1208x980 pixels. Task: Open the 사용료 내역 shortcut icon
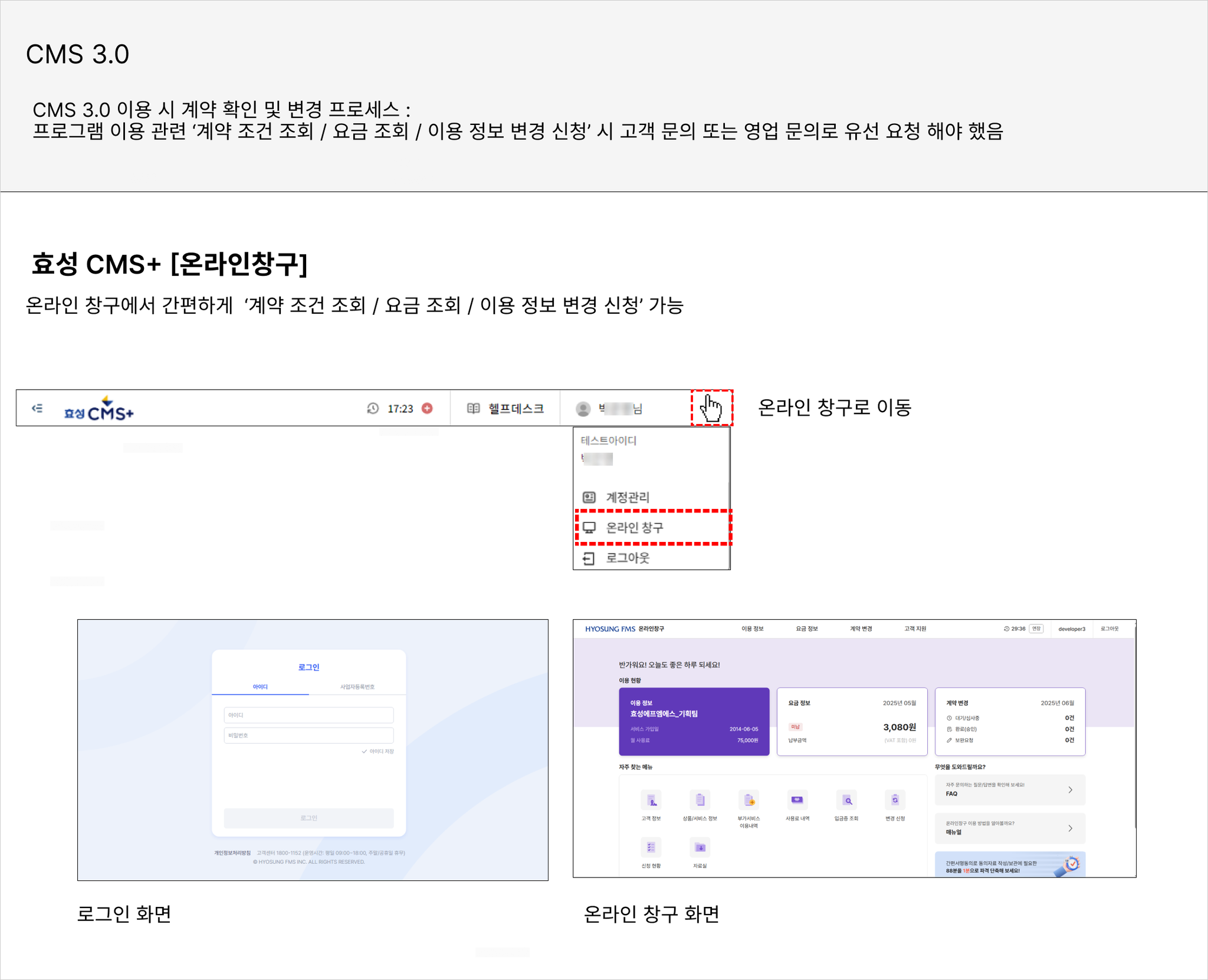(797, 800)
